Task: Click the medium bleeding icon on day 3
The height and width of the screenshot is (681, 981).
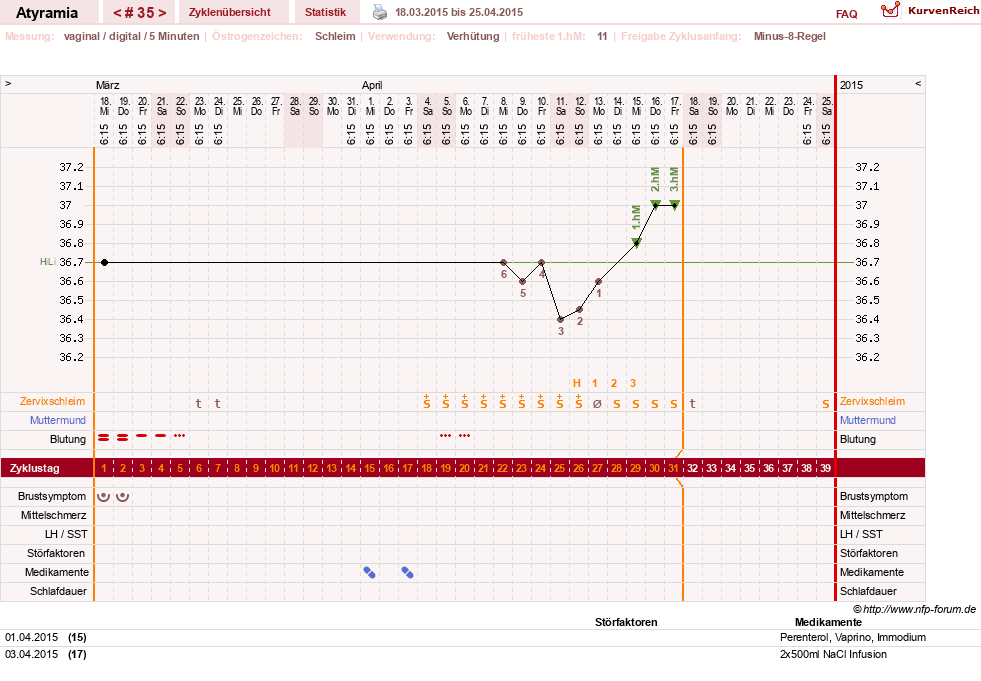Action: (142, 435)
